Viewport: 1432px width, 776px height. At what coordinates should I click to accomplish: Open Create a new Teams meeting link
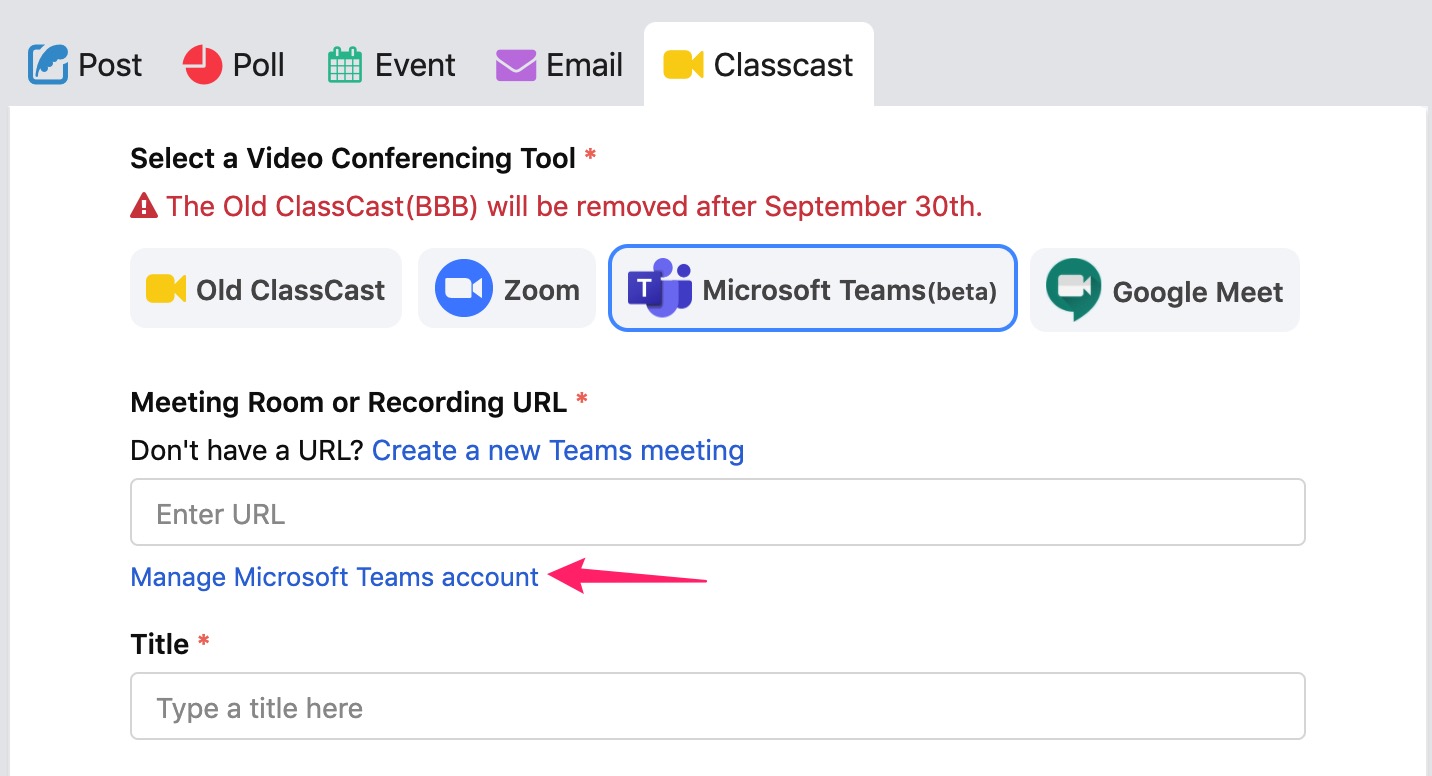[x=558, y=450]
